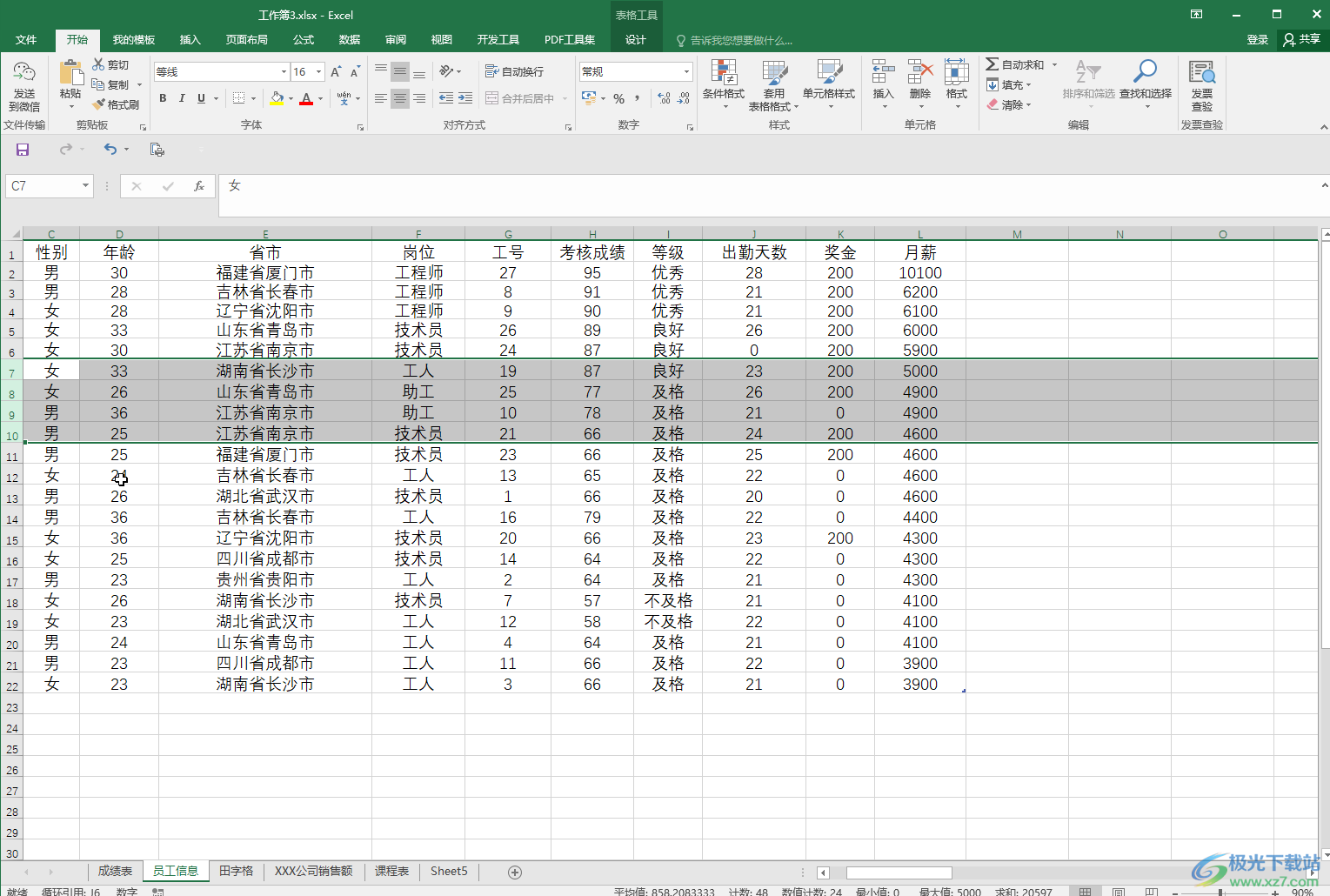
Task: Open the number format dropdown (常规)
Action: [687, 71]
